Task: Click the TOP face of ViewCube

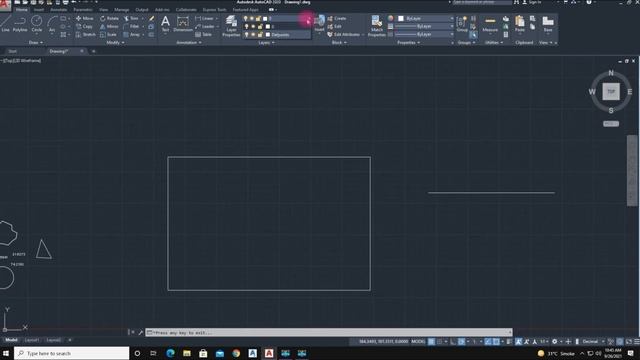Action: coord(611,91)
